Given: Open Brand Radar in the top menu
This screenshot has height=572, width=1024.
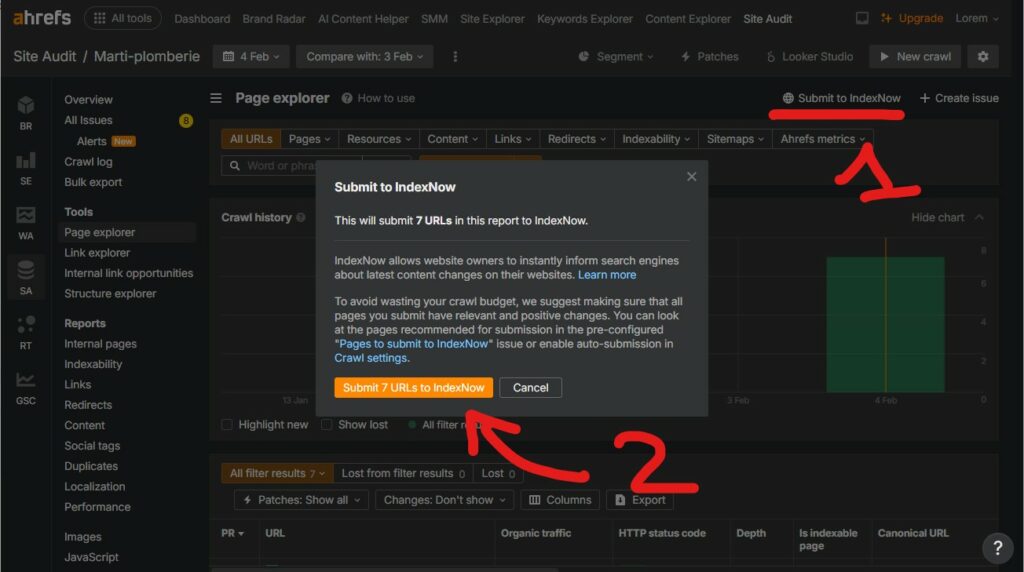Looking at the screenshot, I should (274, 19).
